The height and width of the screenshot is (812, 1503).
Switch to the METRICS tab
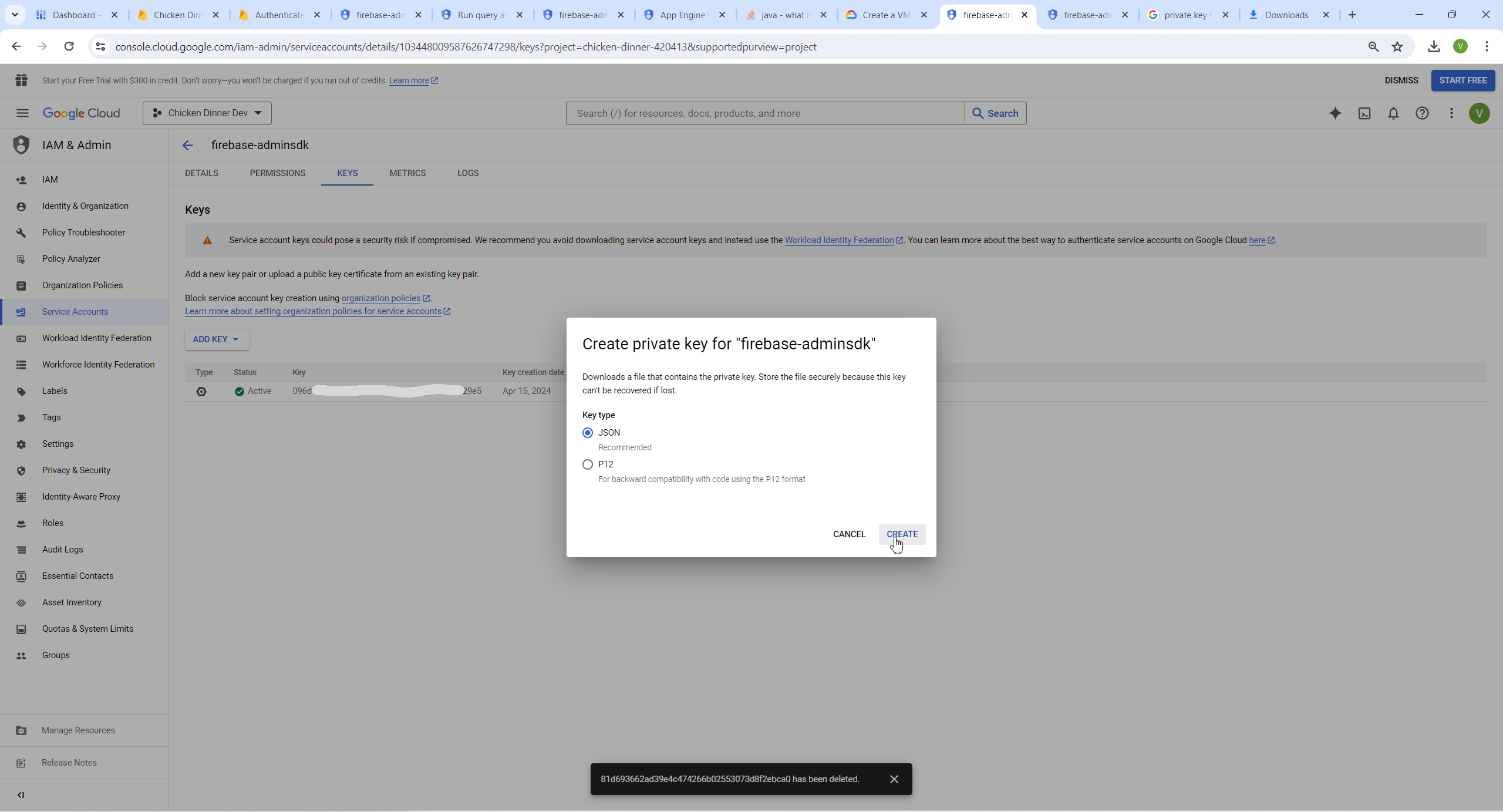coord(407,173)
